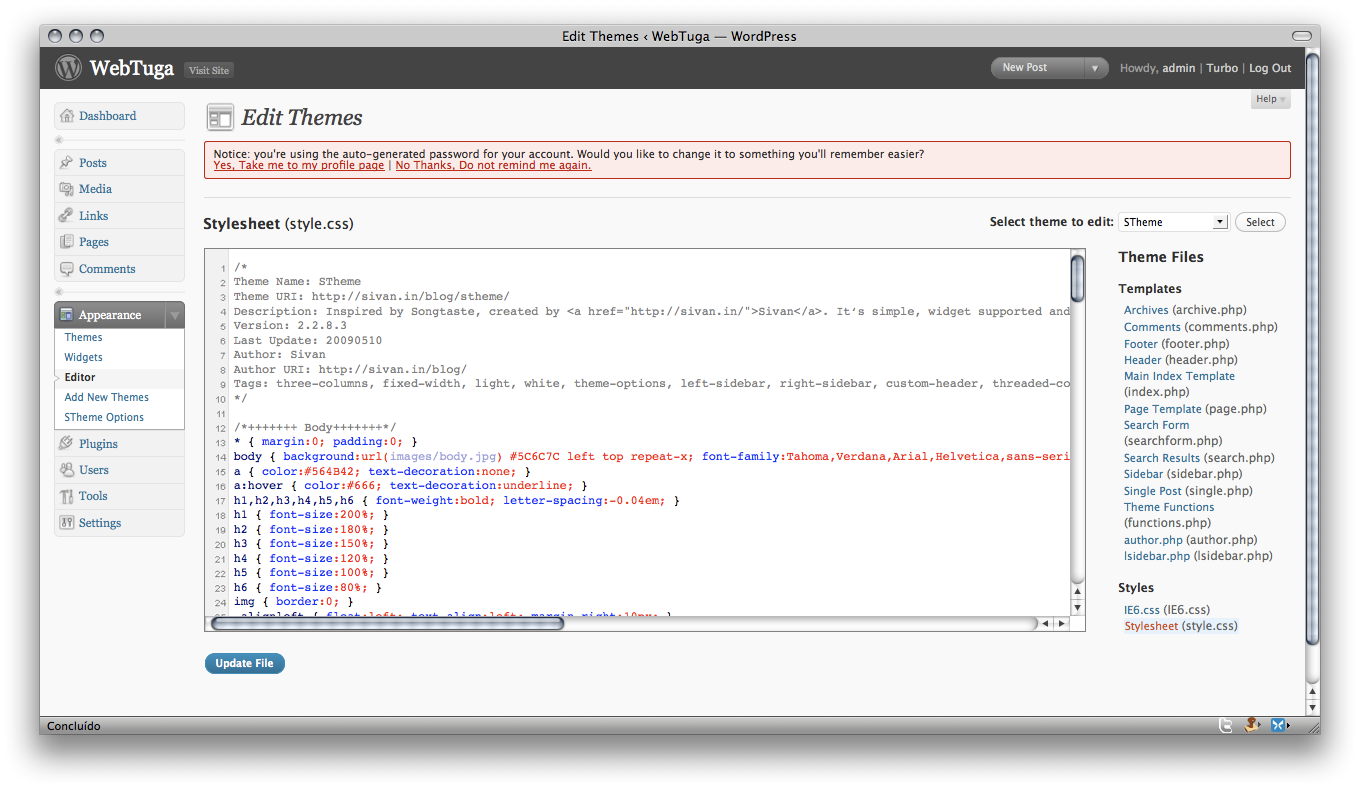Open the Plugins menu item
Image resolution: width=1360 pixels, height=789 pixels.
pyautogui.click(x=120, y=444)
